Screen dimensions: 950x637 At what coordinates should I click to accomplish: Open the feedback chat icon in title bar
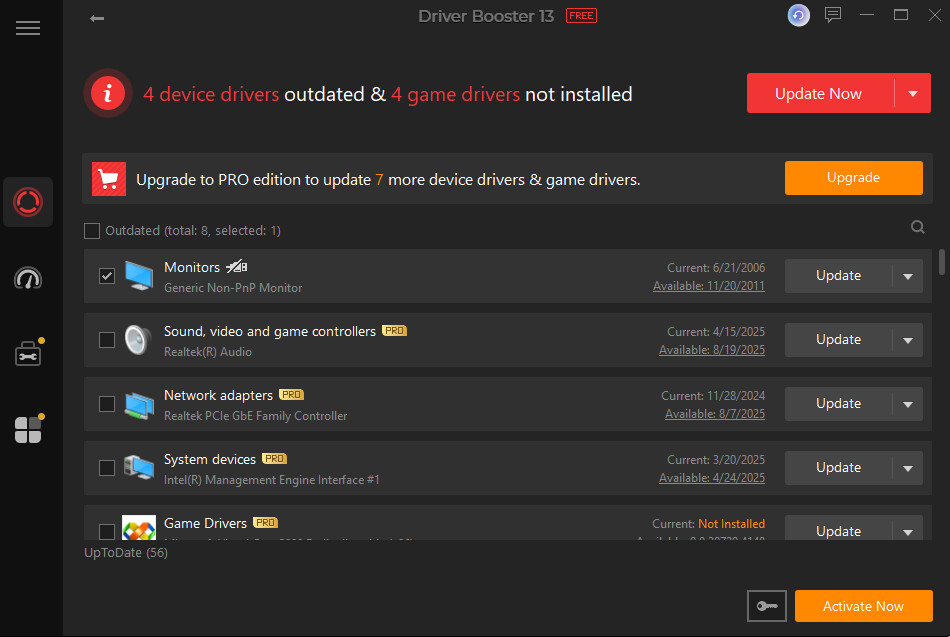(x=833, y=15)
